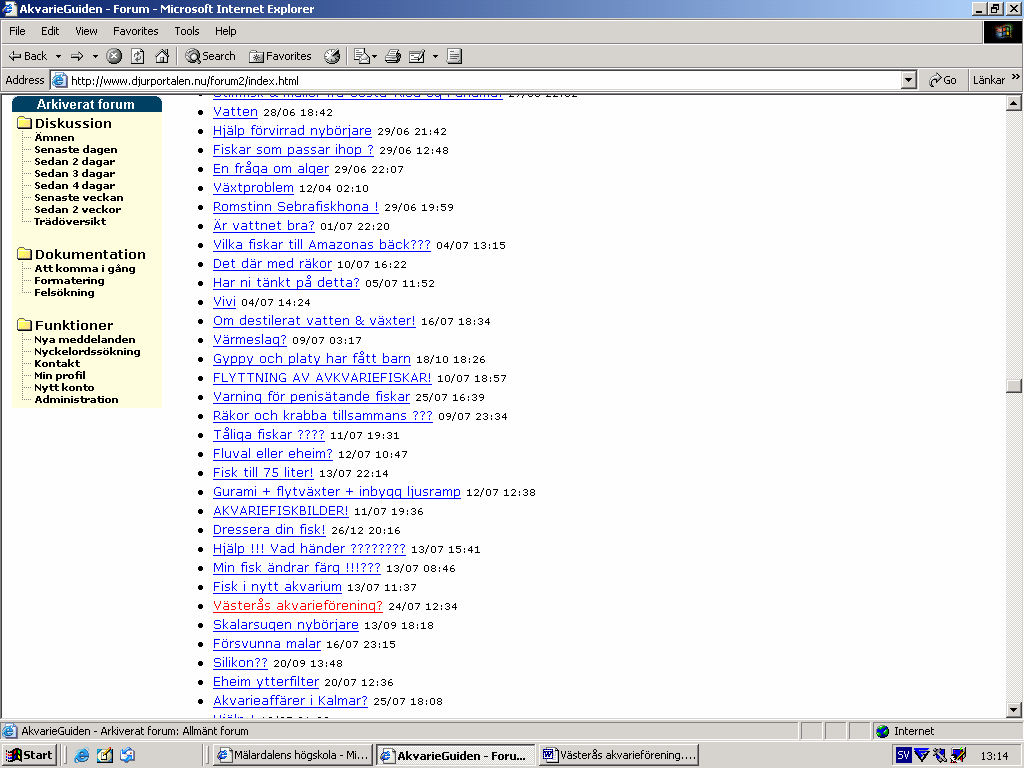1024x768 pixels.
Task: Open the Search toolbar button
Action: [x=210, y=56]
